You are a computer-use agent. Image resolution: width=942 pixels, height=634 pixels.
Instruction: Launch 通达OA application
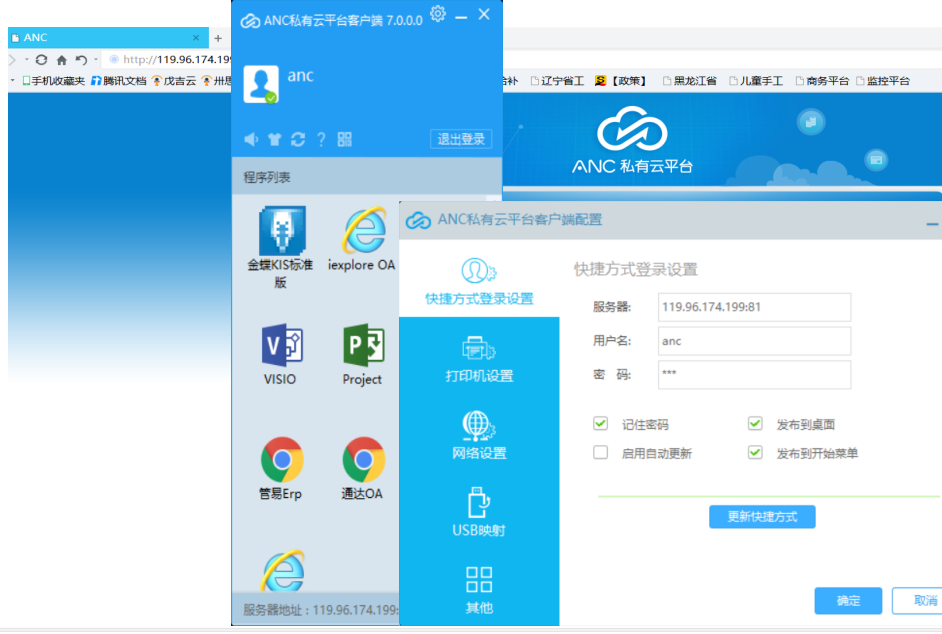click(362, 468)
